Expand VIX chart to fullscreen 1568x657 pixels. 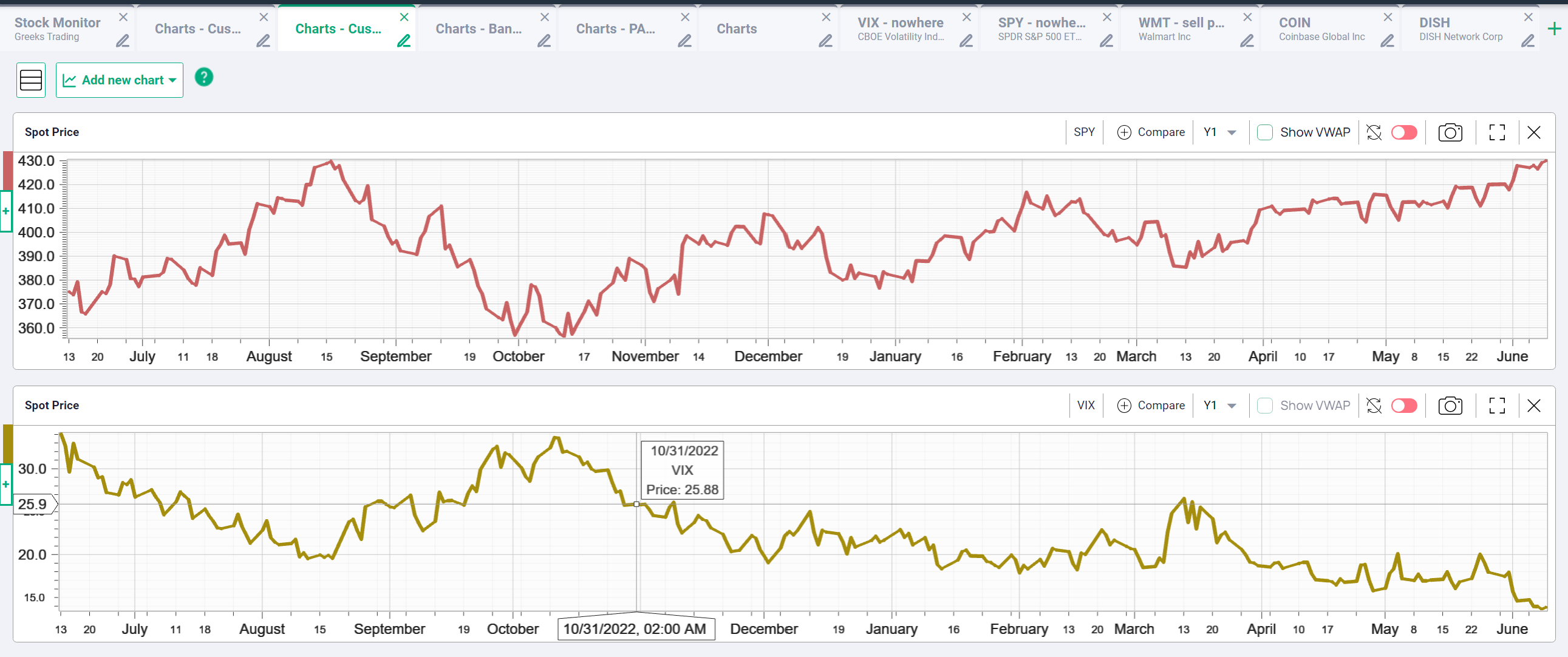coord(1498,406)
